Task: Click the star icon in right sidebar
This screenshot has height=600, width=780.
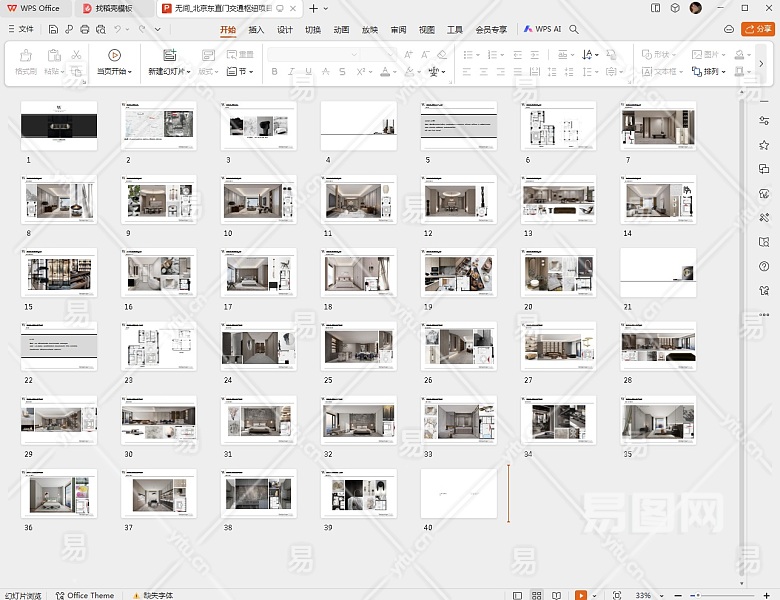Action: point(764,145)
